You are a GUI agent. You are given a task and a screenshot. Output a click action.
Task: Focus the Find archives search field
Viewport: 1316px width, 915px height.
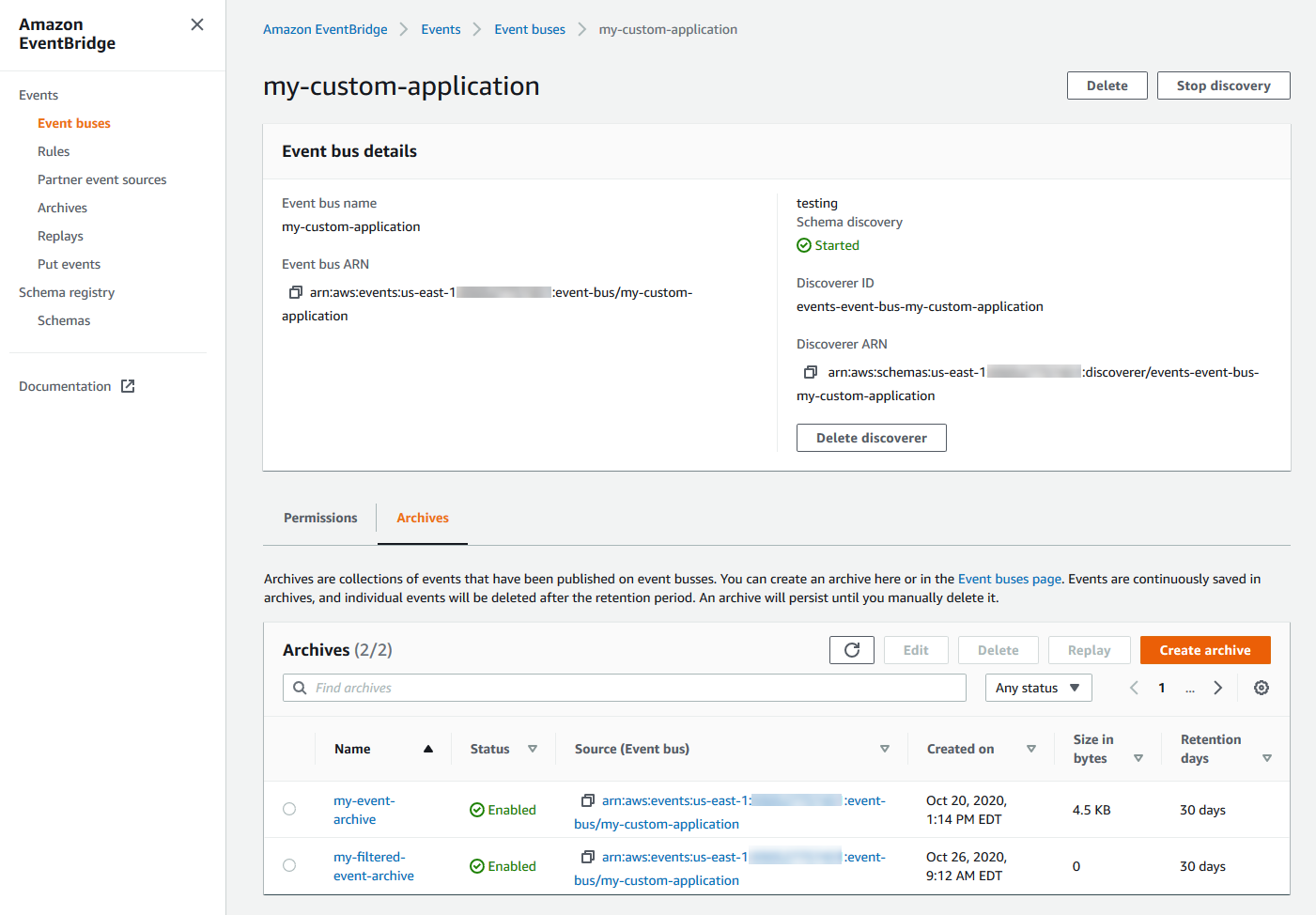pos(629,688)
